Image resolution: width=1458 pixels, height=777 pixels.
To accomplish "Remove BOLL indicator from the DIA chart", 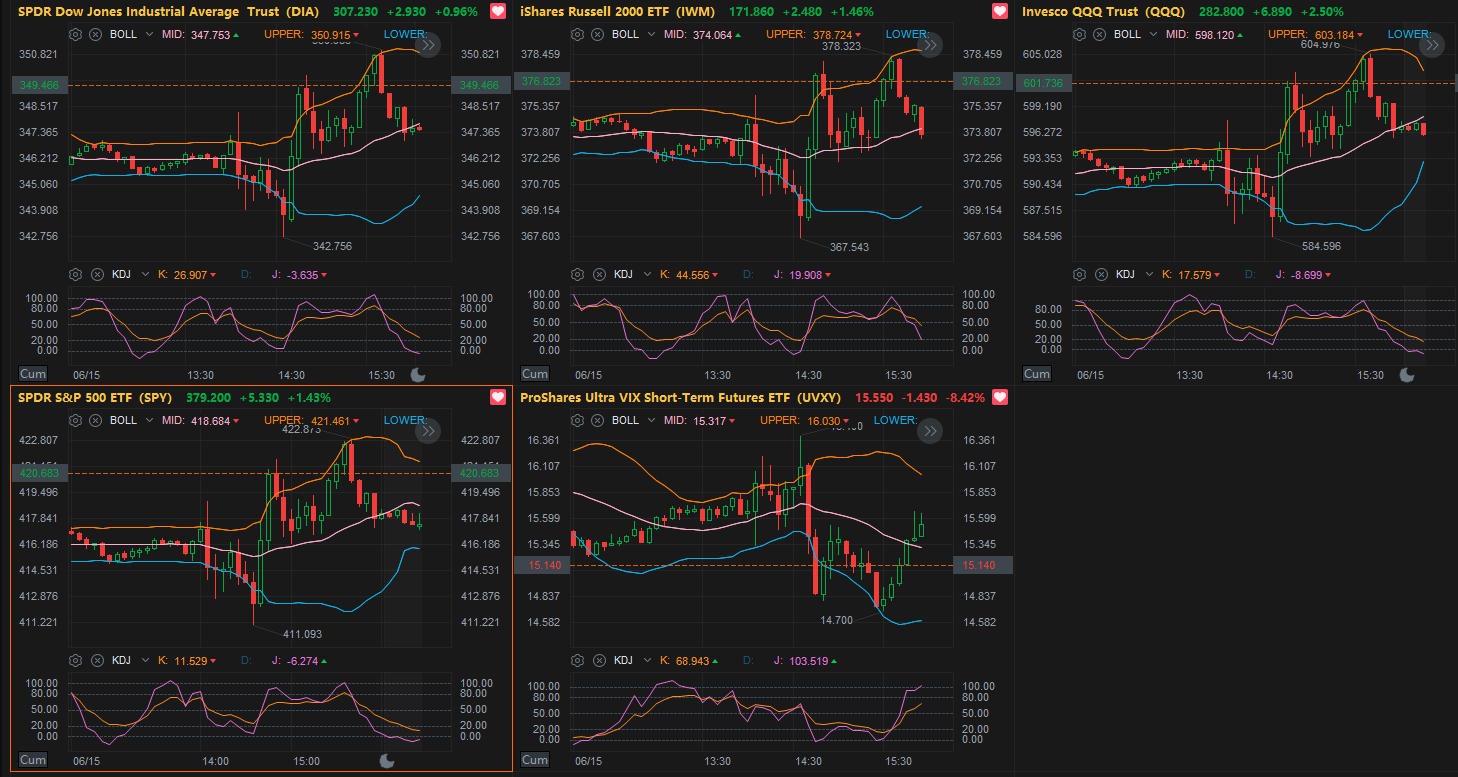I will click(95, 34).
